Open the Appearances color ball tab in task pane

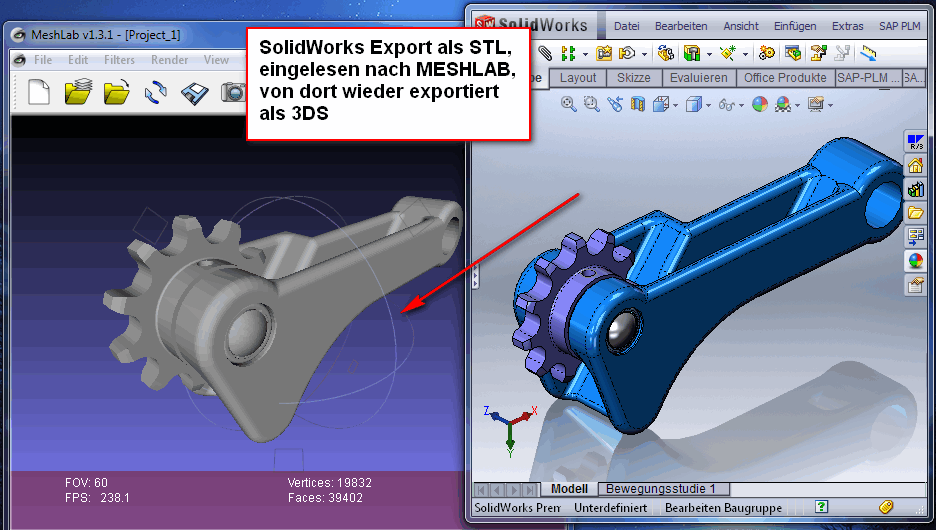pos(915,261)
